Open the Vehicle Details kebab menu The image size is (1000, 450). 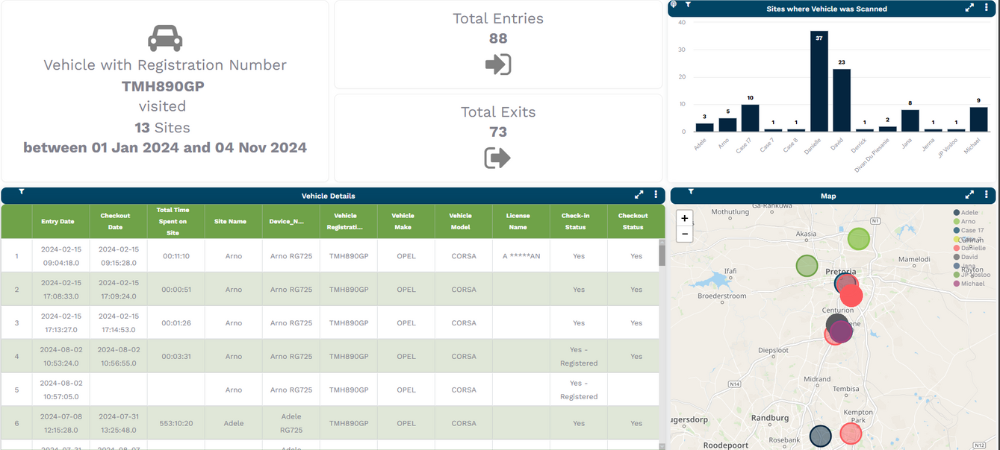pyautogui.click(x=656, y=196)
